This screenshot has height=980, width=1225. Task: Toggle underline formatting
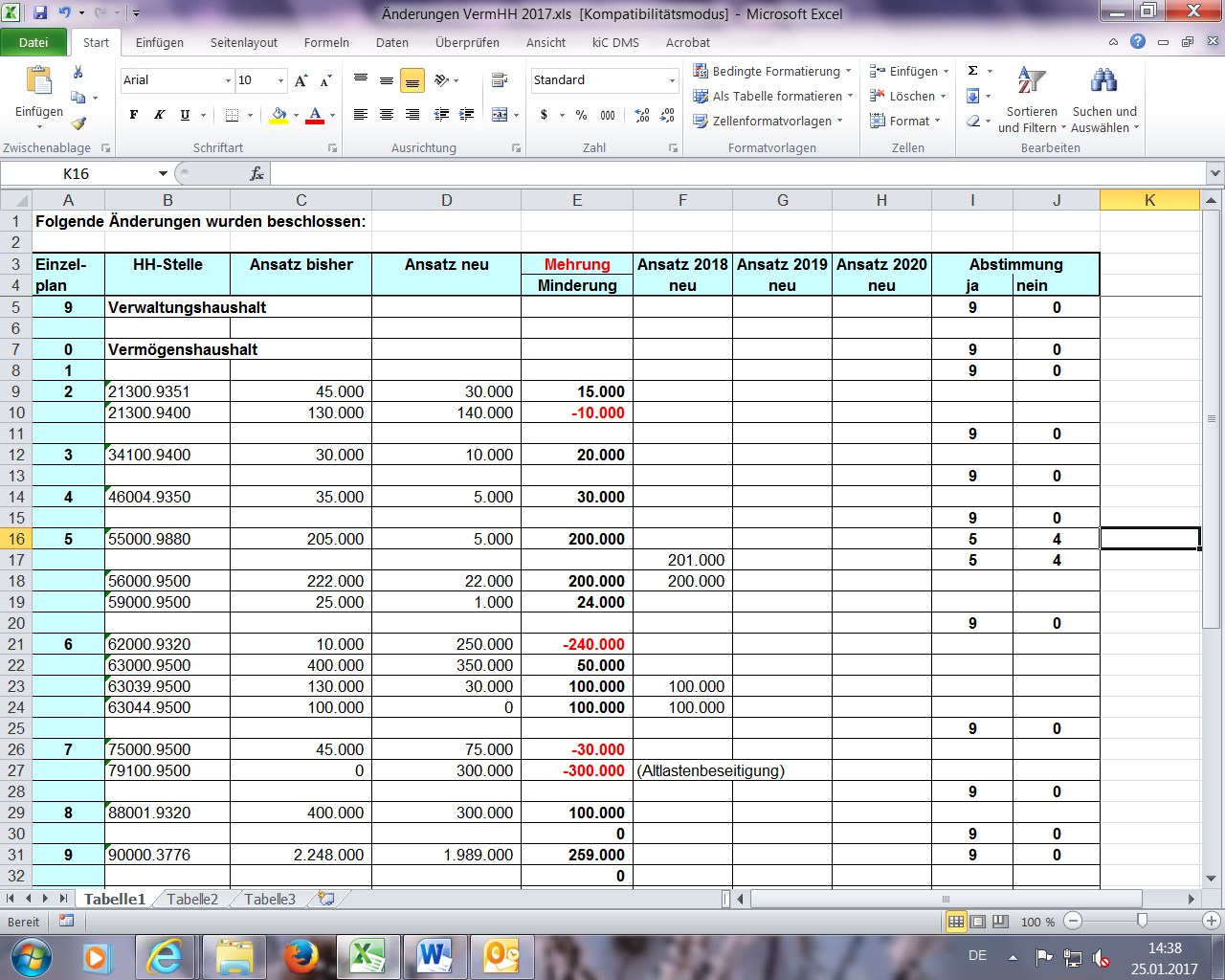pos(185,115)
